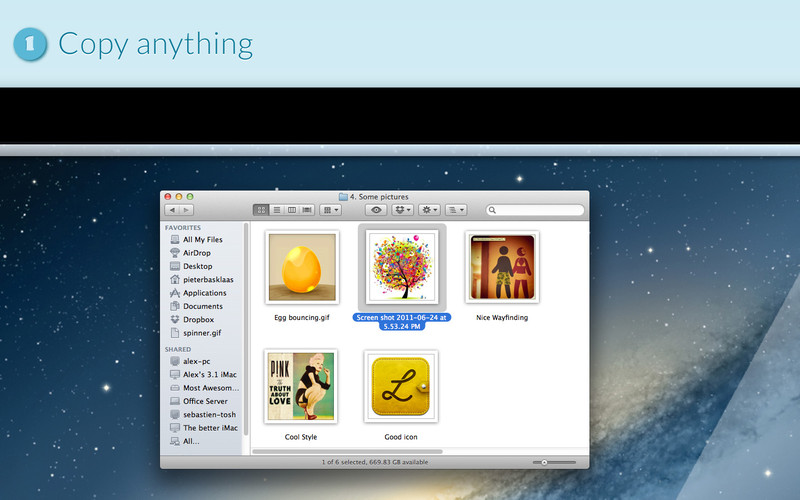Connect to alex-pc shared computer
800x500 pixels.
tap(196, 361)
